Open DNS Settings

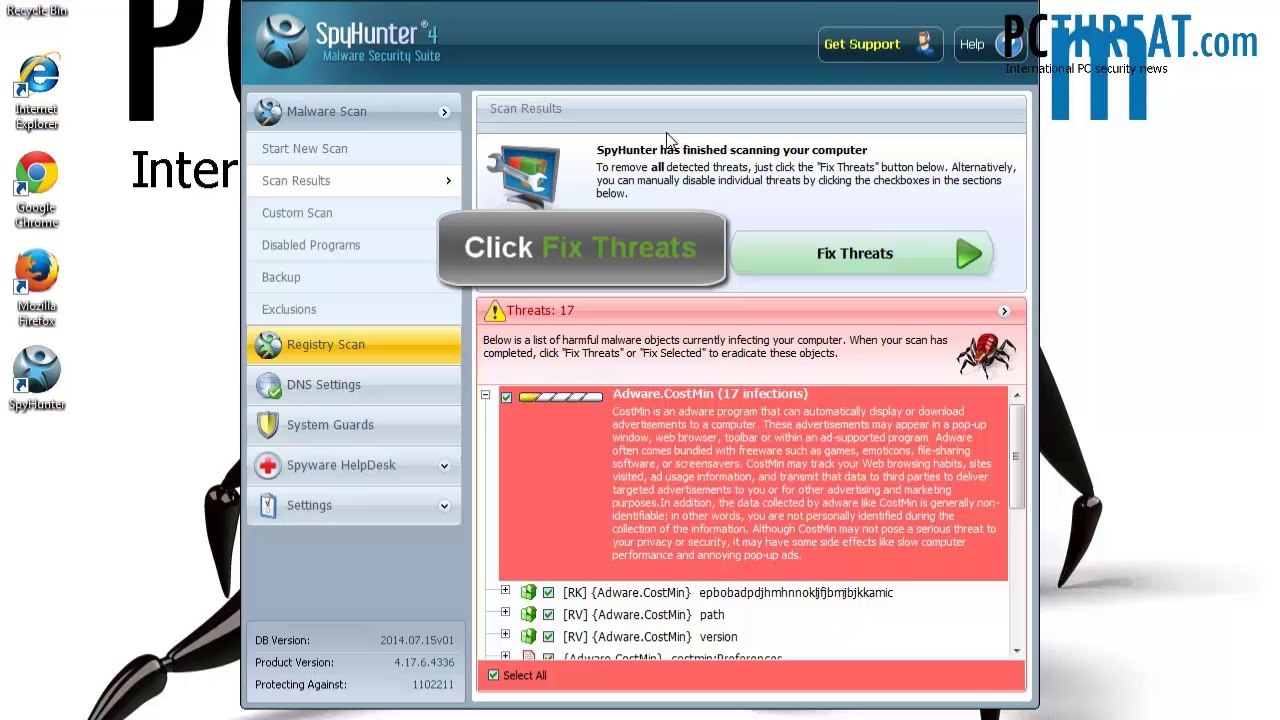pos(354,385)
